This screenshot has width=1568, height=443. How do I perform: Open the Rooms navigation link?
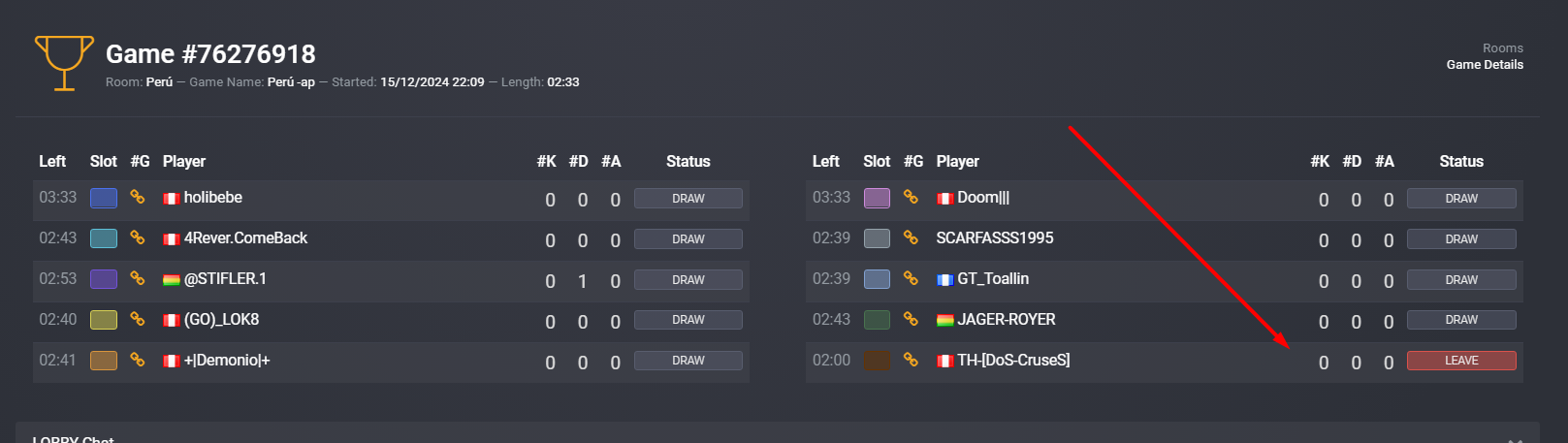(1502, 48)
